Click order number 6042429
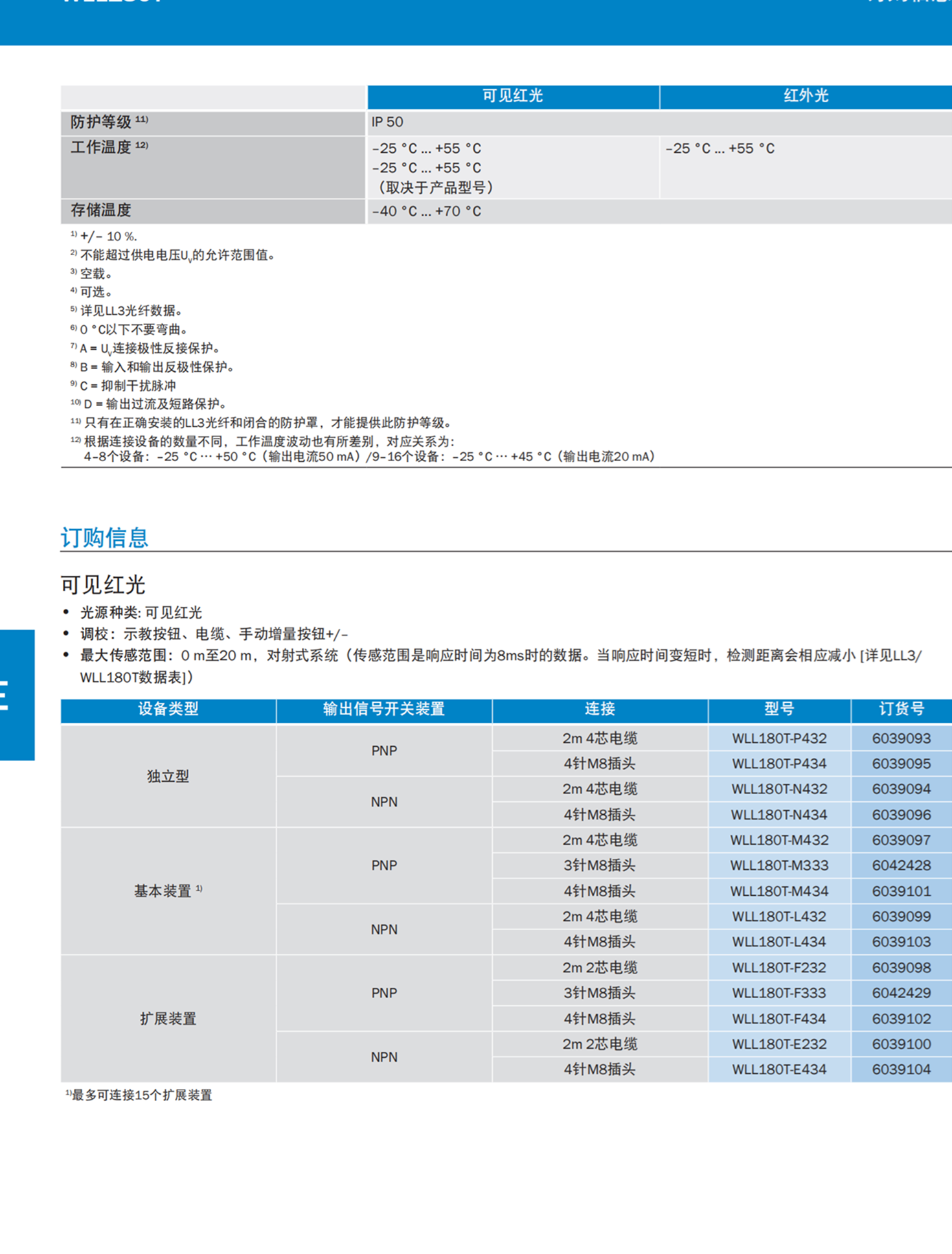Image resolution: width=952 pixels, height=1254 pixels. click(901, 993)
